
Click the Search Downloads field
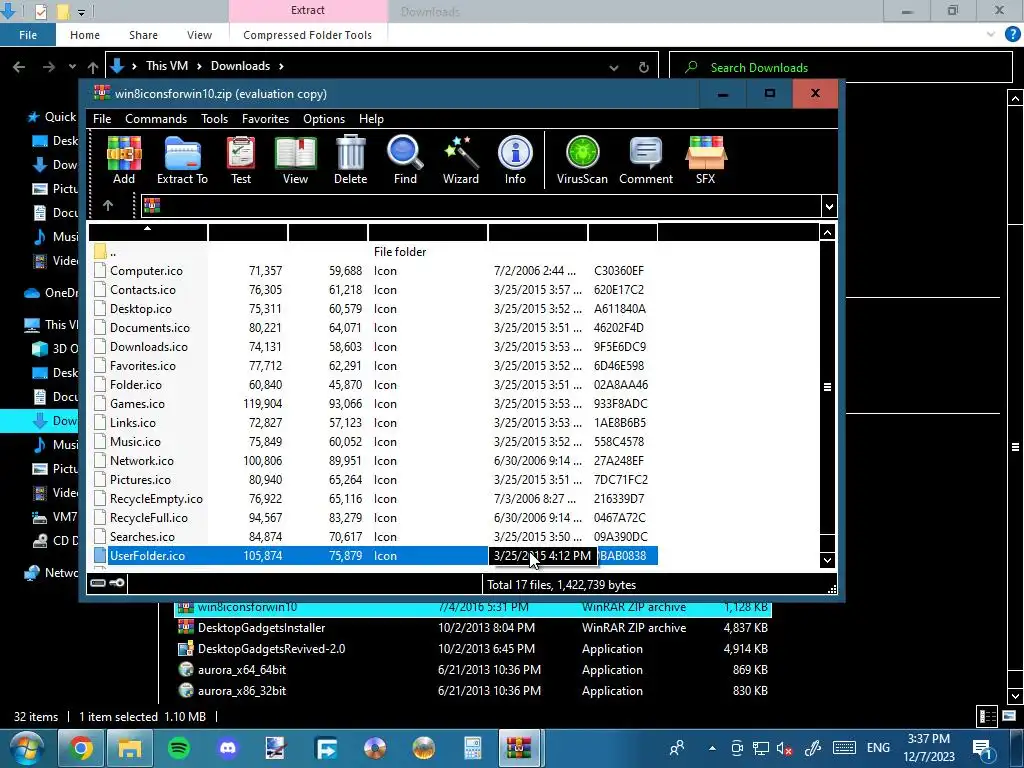tap(841, 67)
